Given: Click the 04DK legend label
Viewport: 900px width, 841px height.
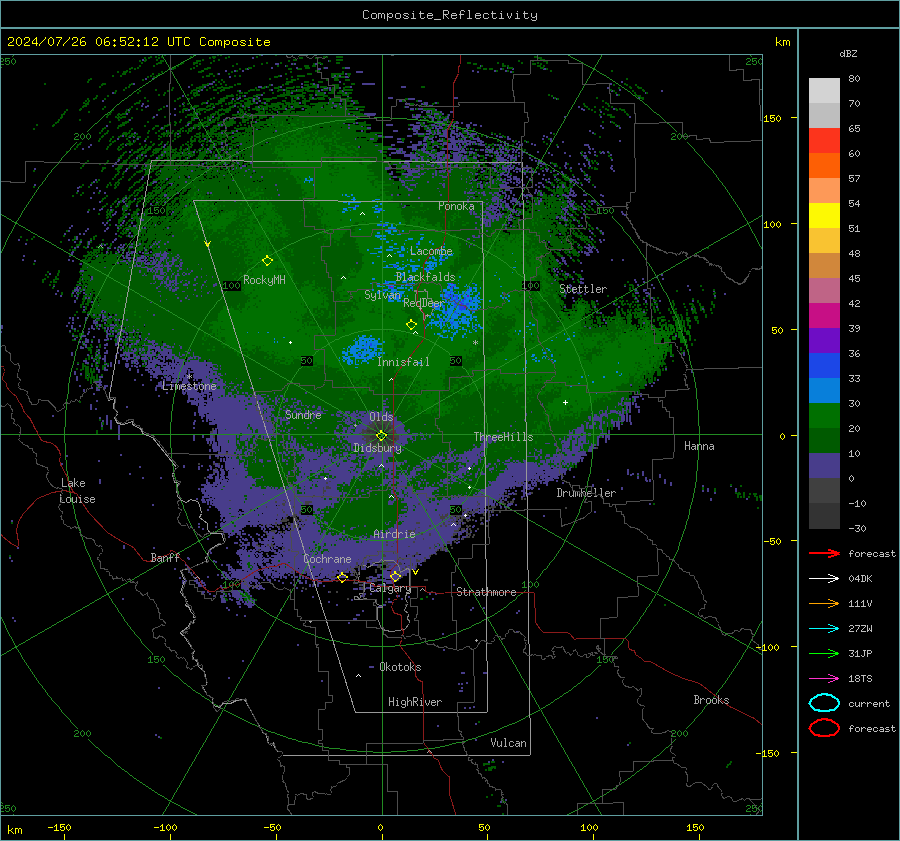Looking at the screenshot, I should click(x=860, y=579).
